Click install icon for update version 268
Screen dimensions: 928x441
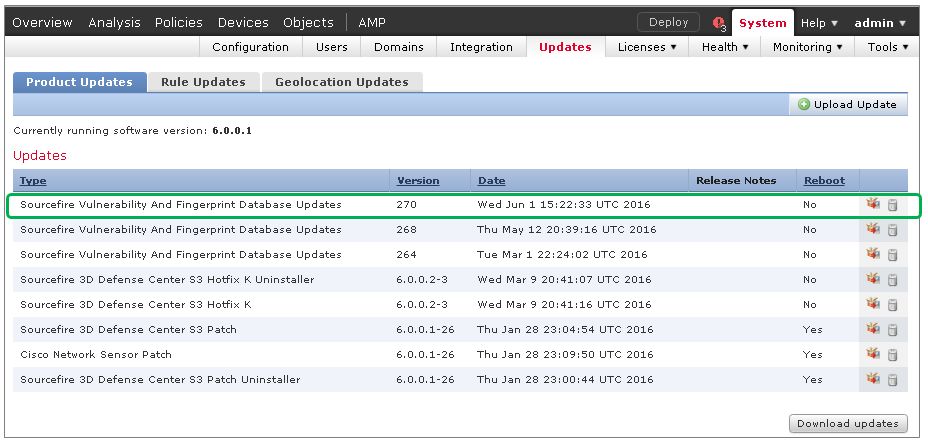pyautogui.click(x=872, y=229)
